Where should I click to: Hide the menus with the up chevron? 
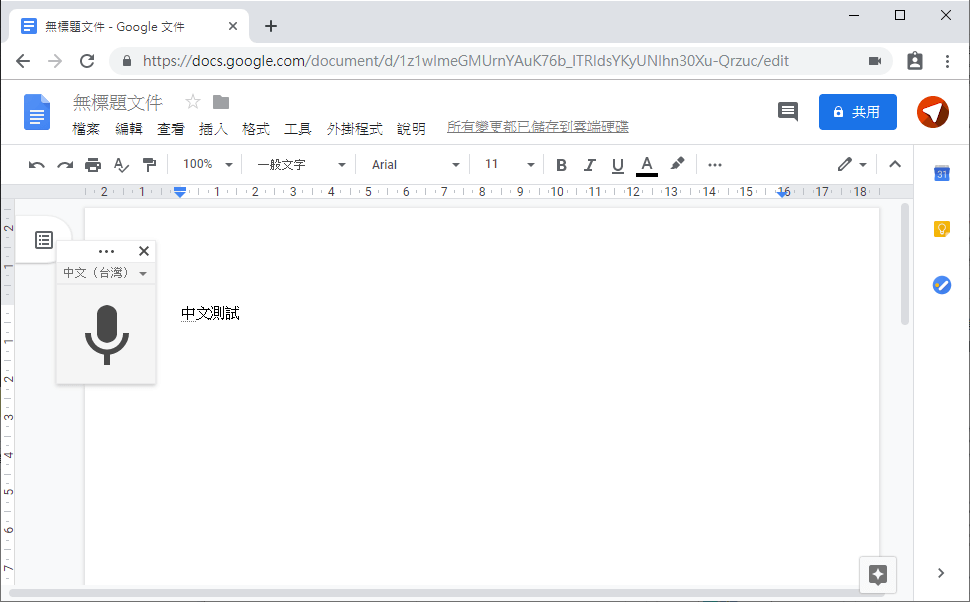pos(895,164)
